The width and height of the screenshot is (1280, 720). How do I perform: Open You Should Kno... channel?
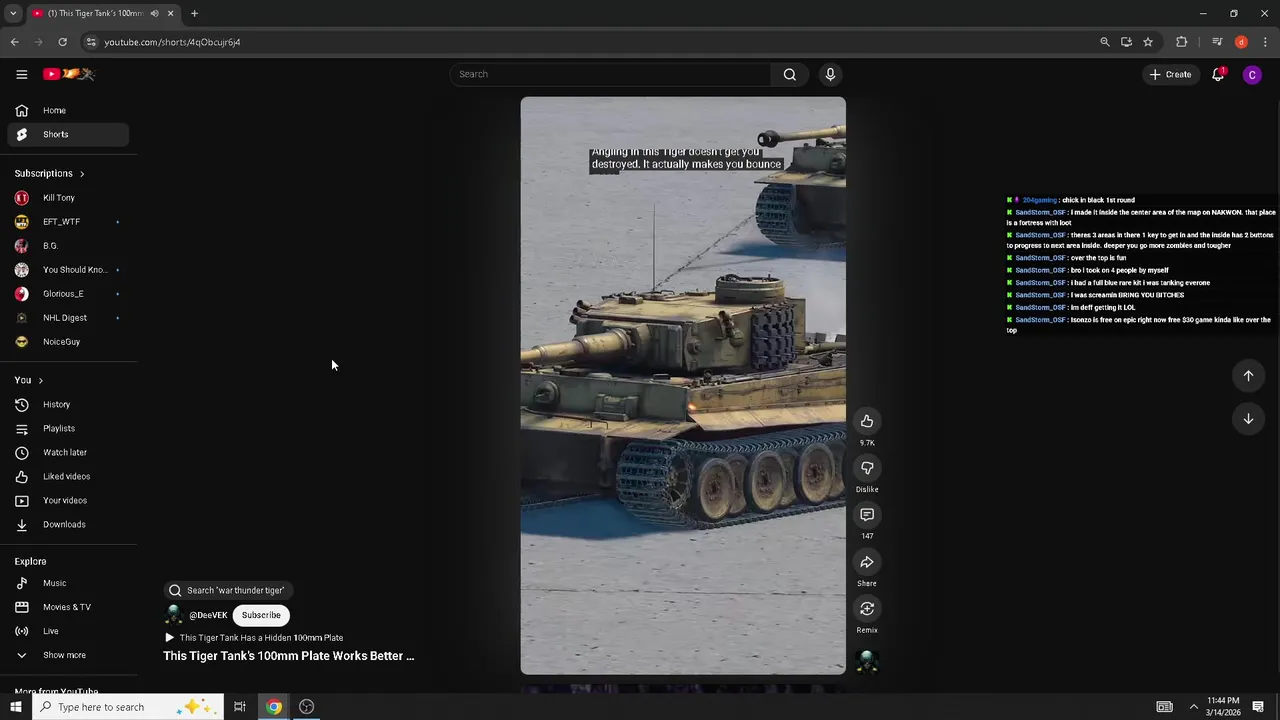[x=68, y=270]
